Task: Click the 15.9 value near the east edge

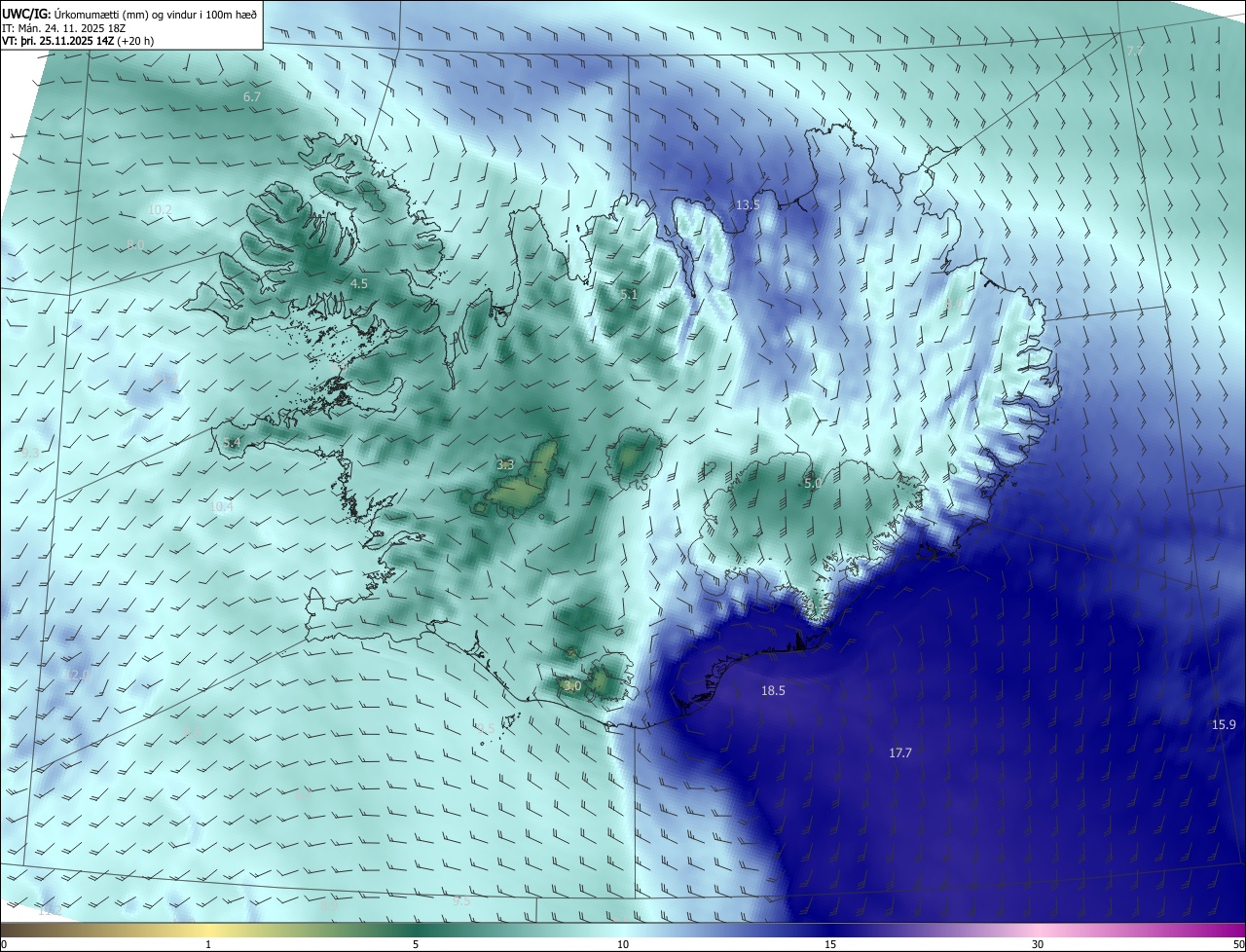Action: pos(1224,724)
